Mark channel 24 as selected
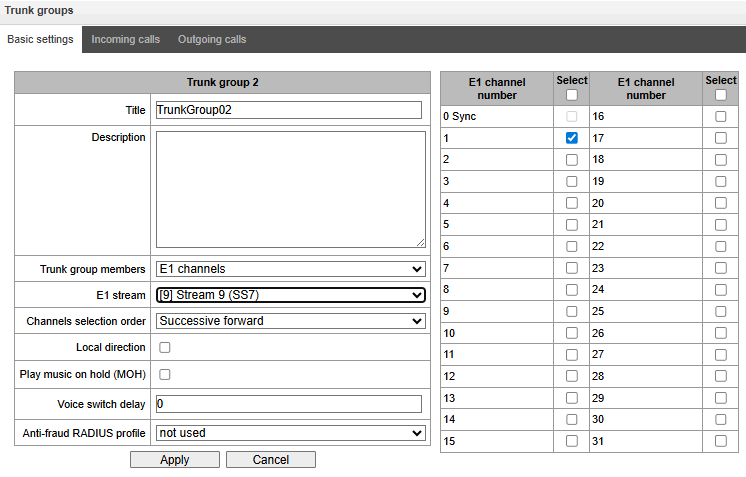 pyautogui.click(x=721, y=289)
